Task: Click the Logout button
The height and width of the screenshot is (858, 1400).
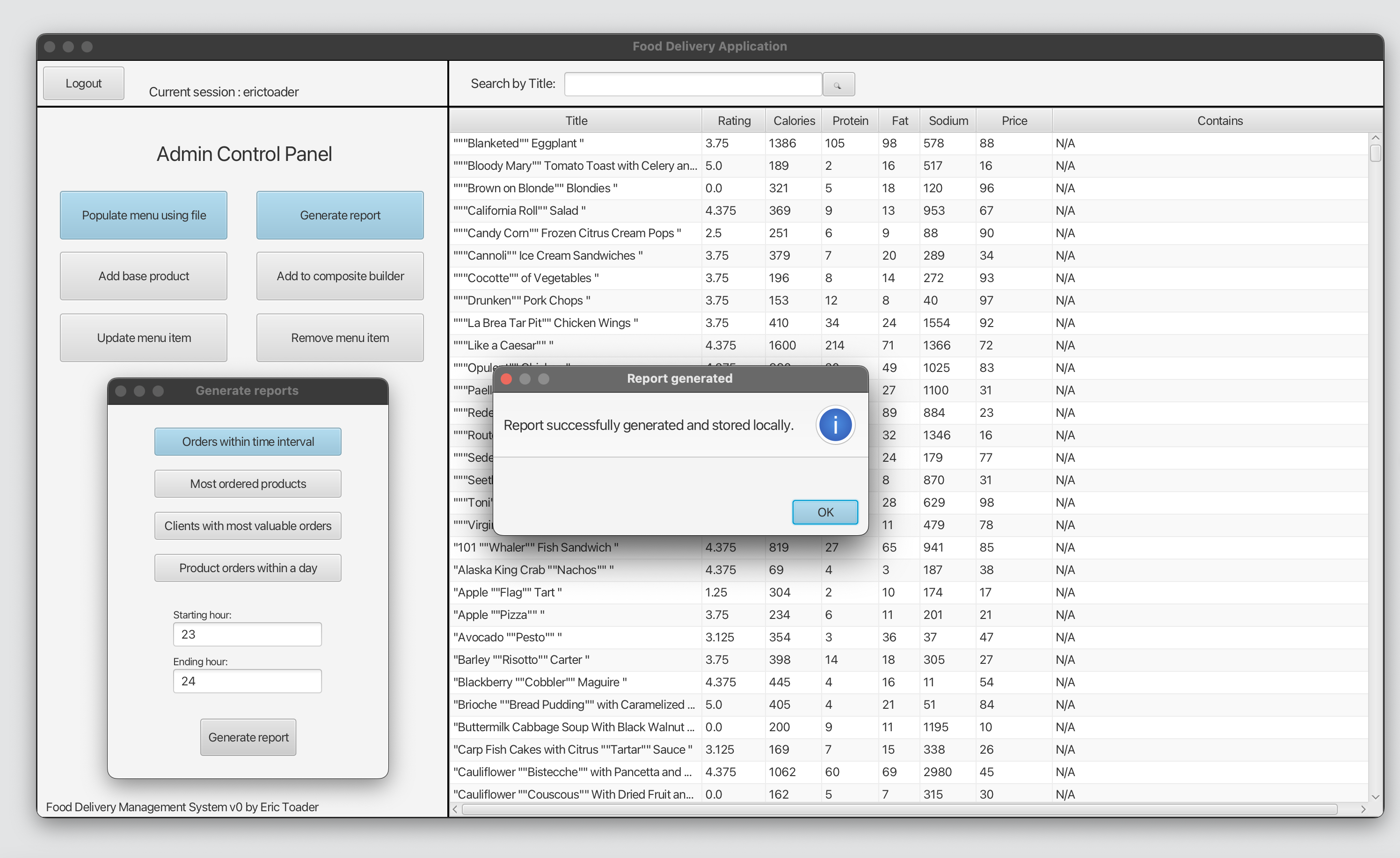Action: [83, 83]
